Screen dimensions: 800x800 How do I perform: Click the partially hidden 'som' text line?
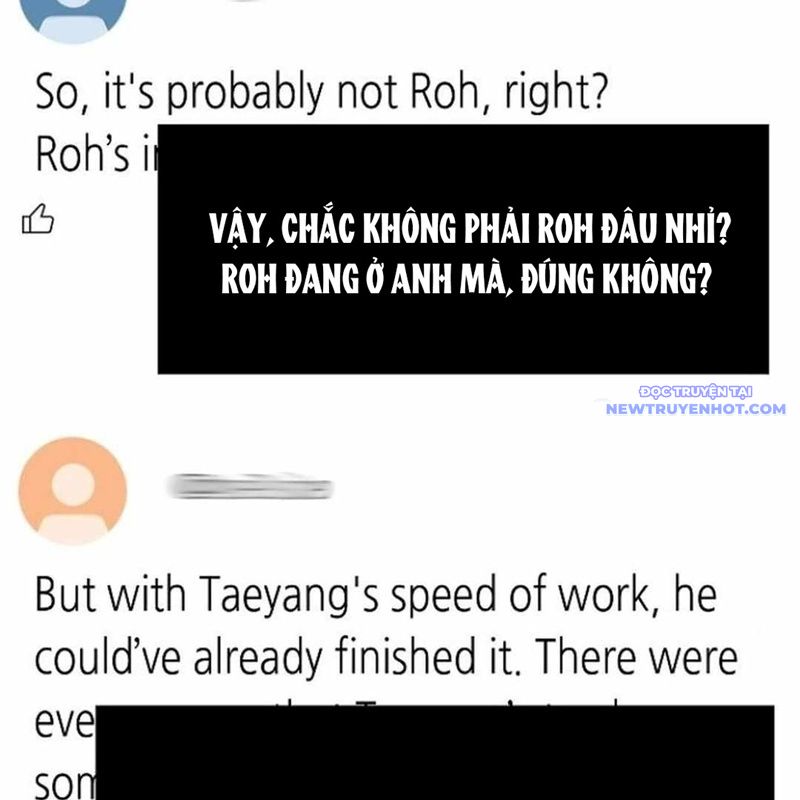pyautogui.click(x=64, y=782)
